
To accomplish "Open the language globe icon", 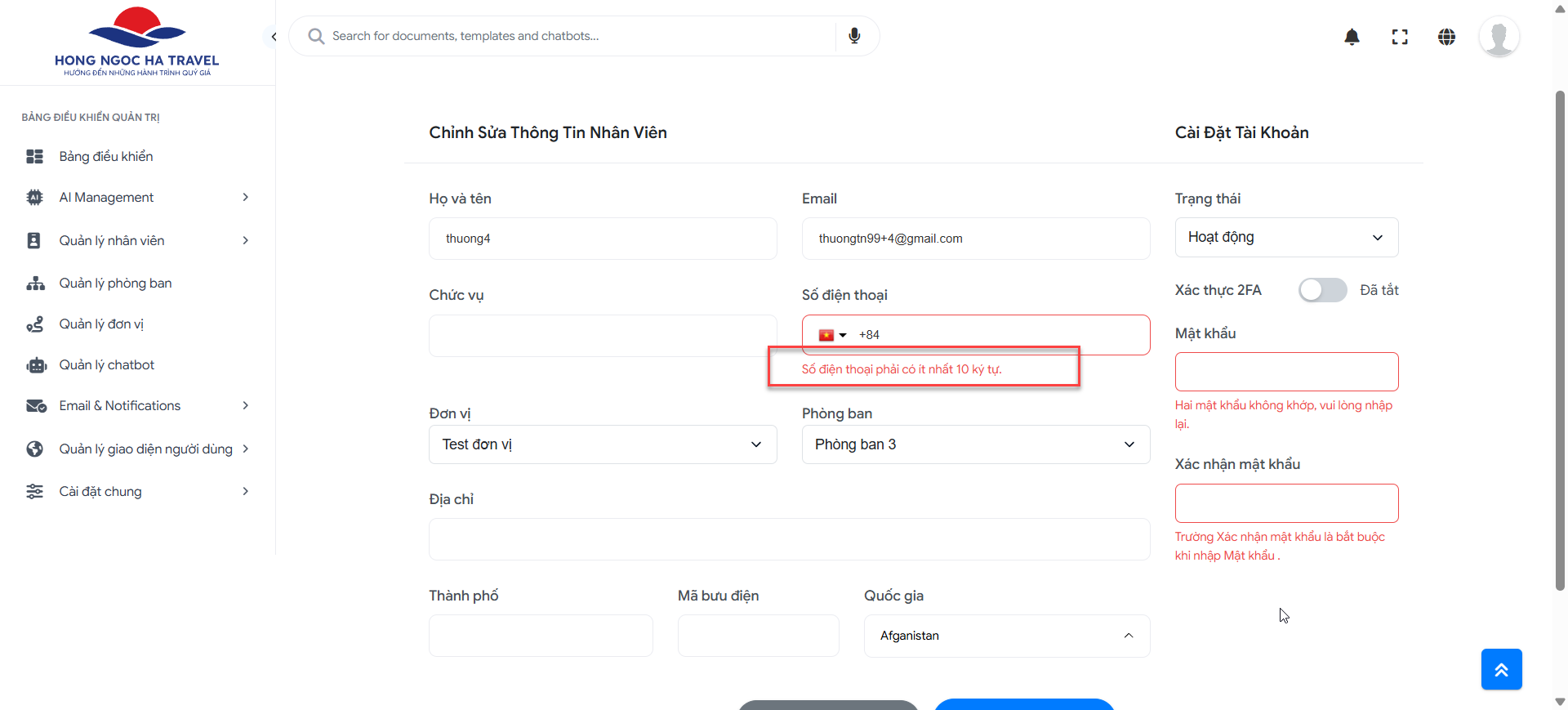I will click(1446, 37).
